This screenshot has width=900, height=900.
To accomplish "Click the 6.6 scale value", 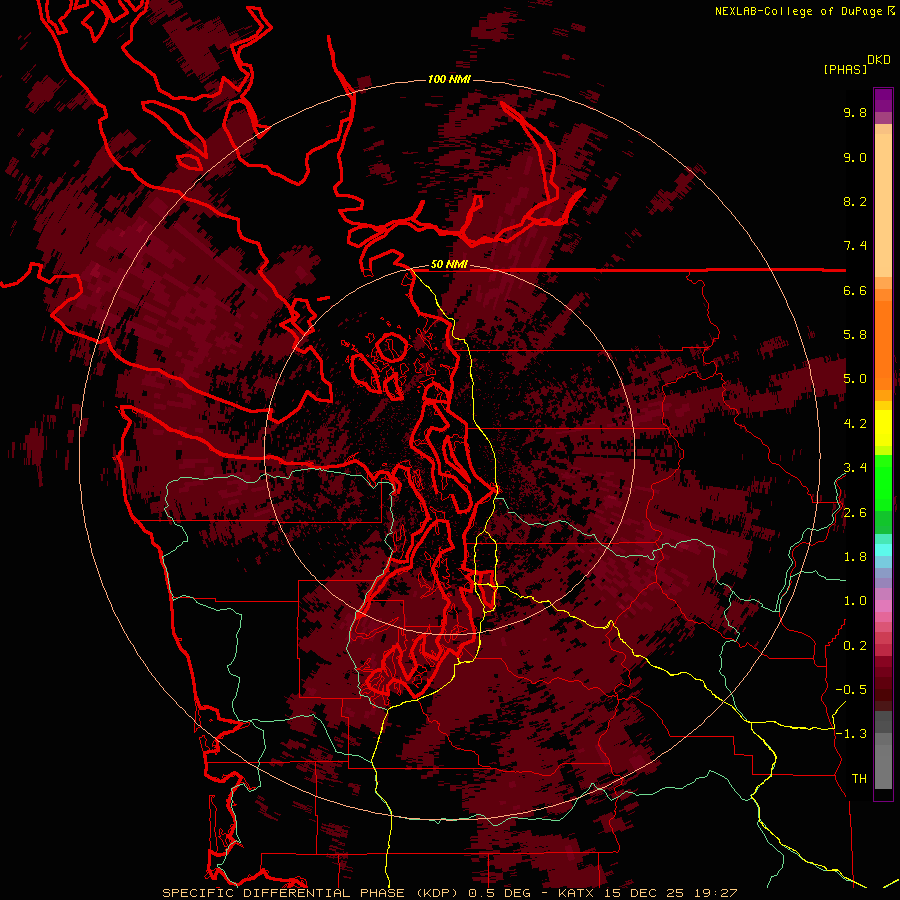I will [855, 290].
